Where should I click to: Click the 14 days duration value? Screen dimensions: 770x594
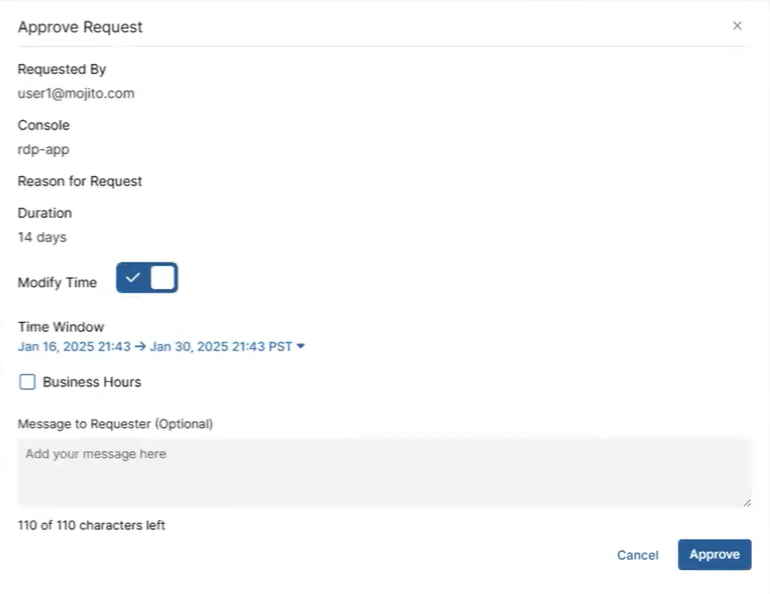(x=42, y=238)
